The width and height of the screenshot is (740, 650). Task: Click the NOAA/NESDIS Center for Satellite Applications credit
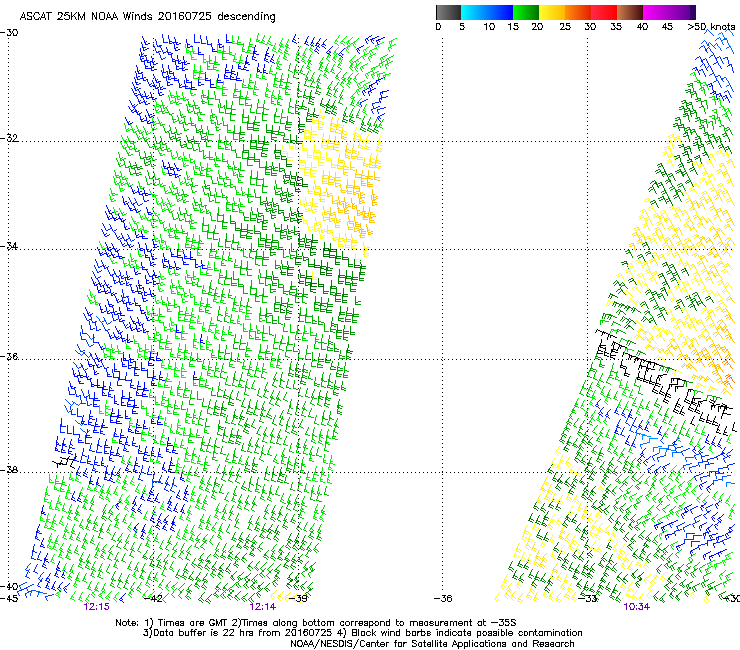pos(432,644)
